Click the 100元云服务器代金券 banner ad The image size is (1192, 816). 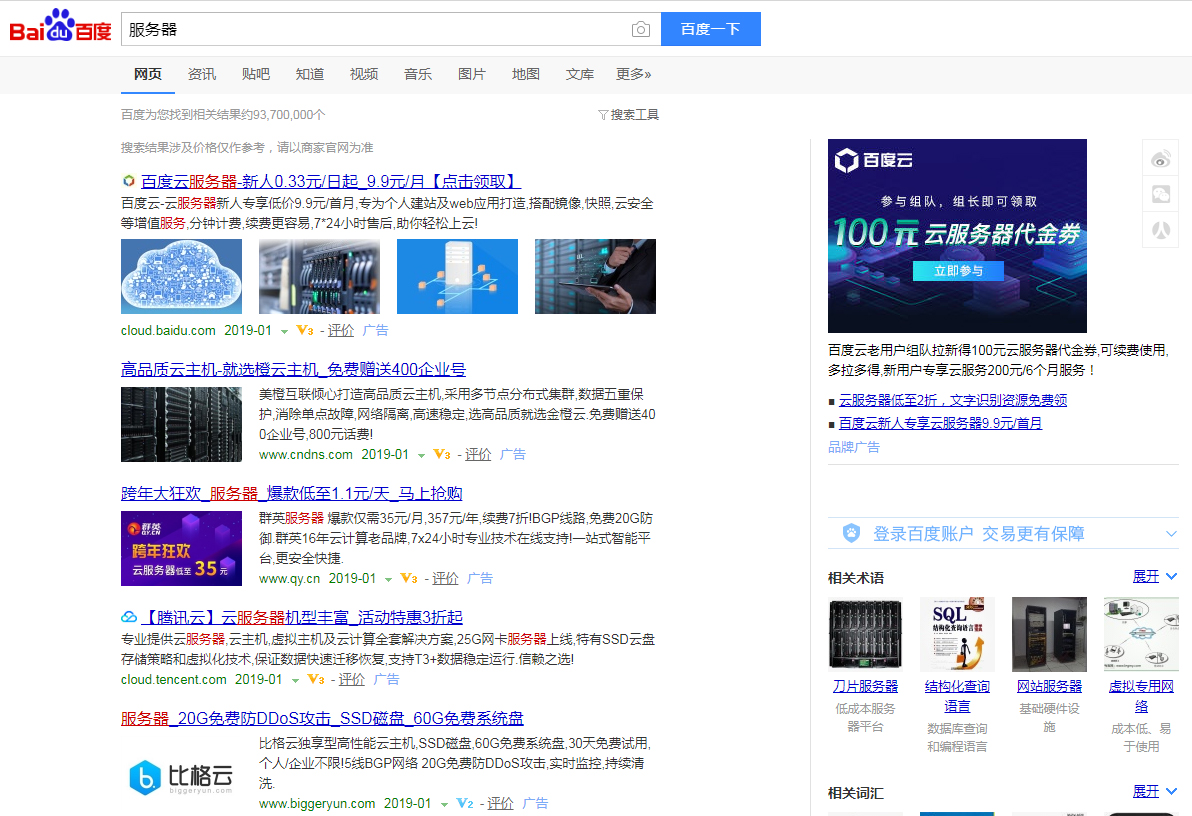click(957, 236)
